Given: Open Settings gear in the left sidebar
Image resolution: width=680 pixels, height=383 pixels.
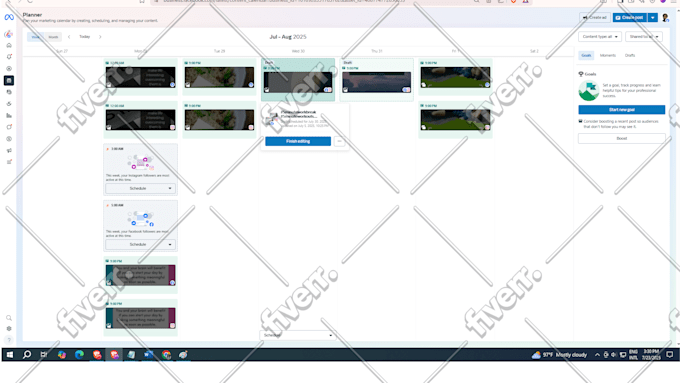Looking at the screenshot, I should (x=9, y=329).
